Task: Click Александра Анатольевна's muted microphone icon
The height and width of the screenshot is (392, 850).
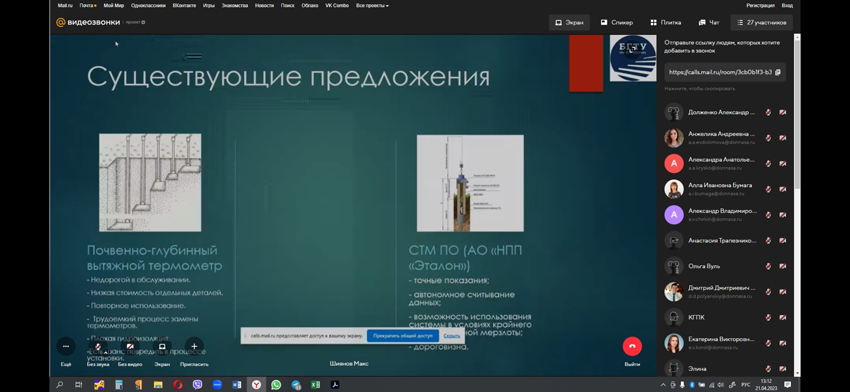Action: (x=768, y=164)
